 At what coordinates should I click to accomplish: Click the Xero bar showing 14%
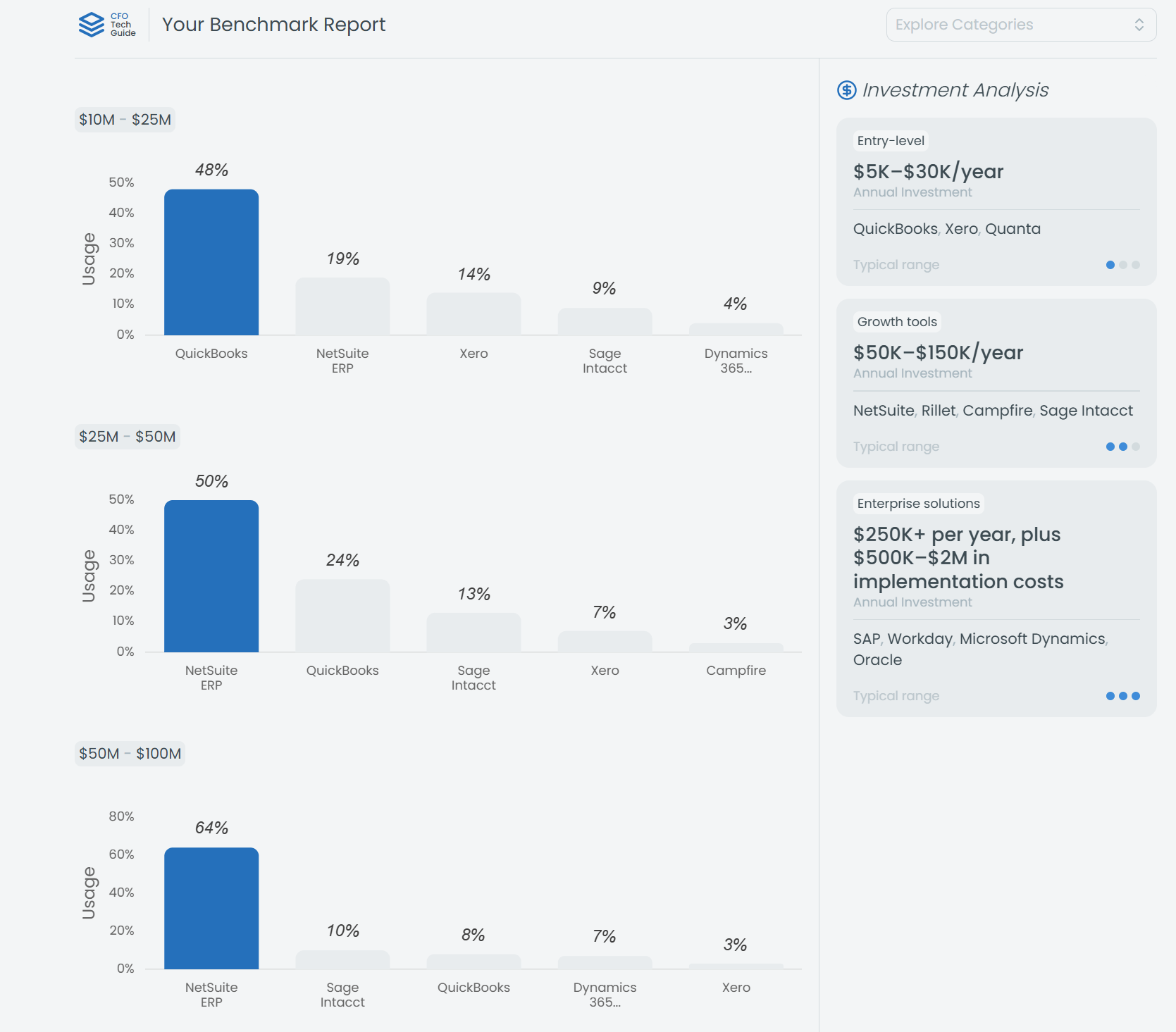point(474,314)
